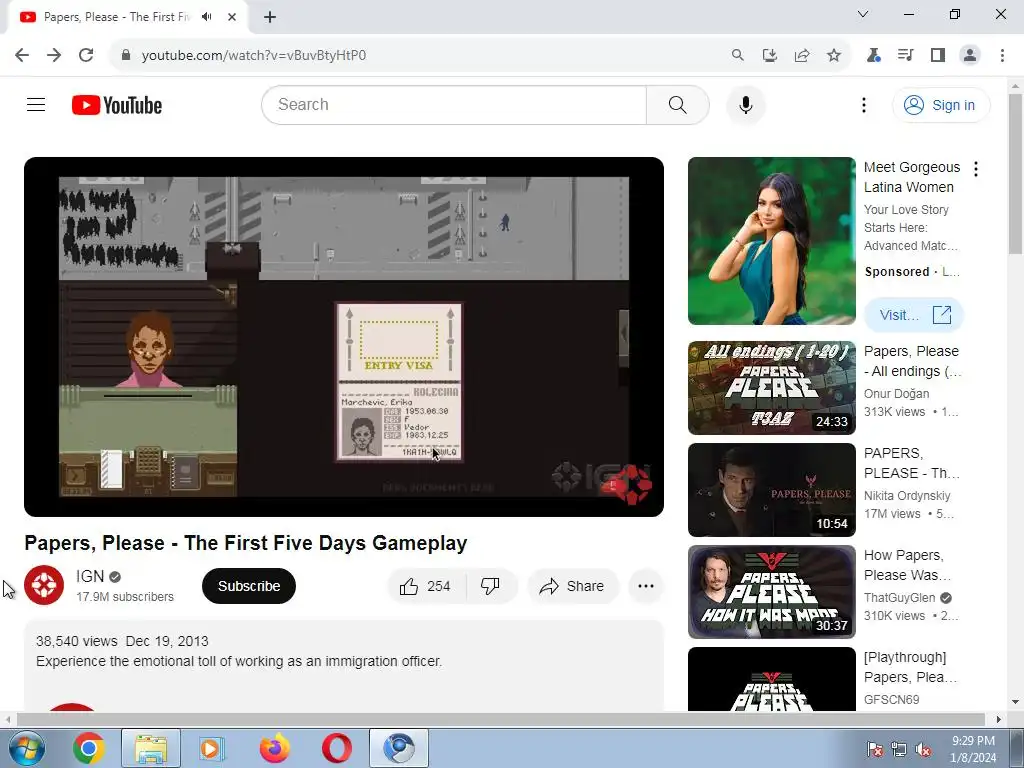
Task: Click the video description text box
Action: pos(344,666)
